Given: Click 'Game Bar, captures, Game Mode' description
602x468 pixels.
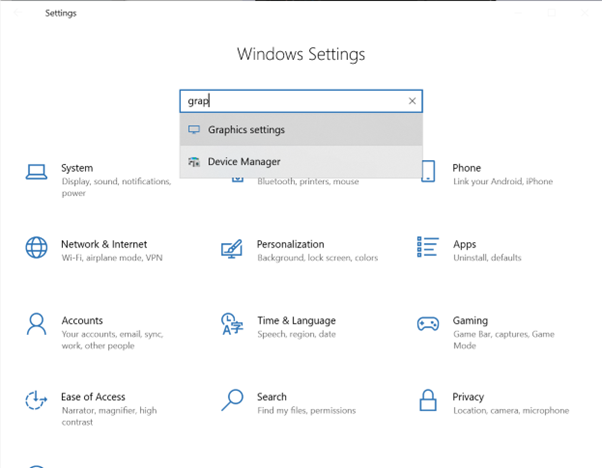Looking at the screenshot, I should [503, 340].
